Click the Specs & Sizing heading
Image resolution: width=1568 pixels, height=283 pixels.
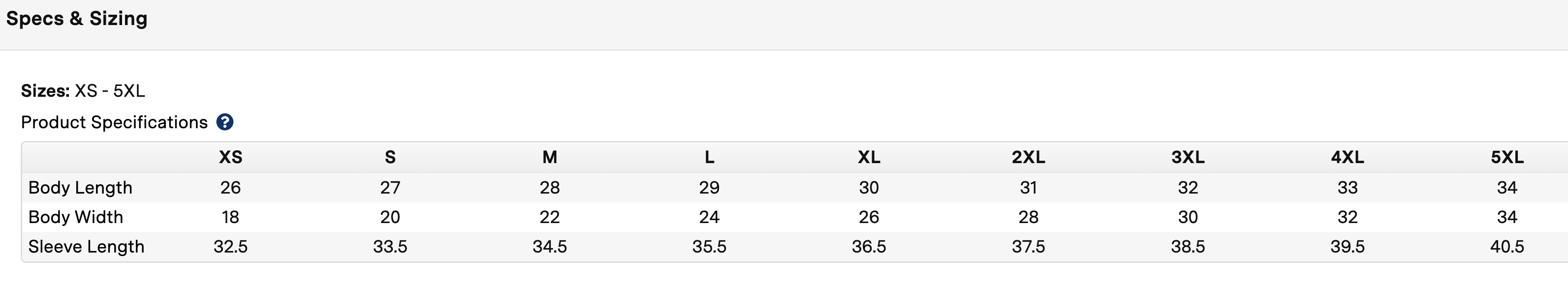tap(77, 18)
